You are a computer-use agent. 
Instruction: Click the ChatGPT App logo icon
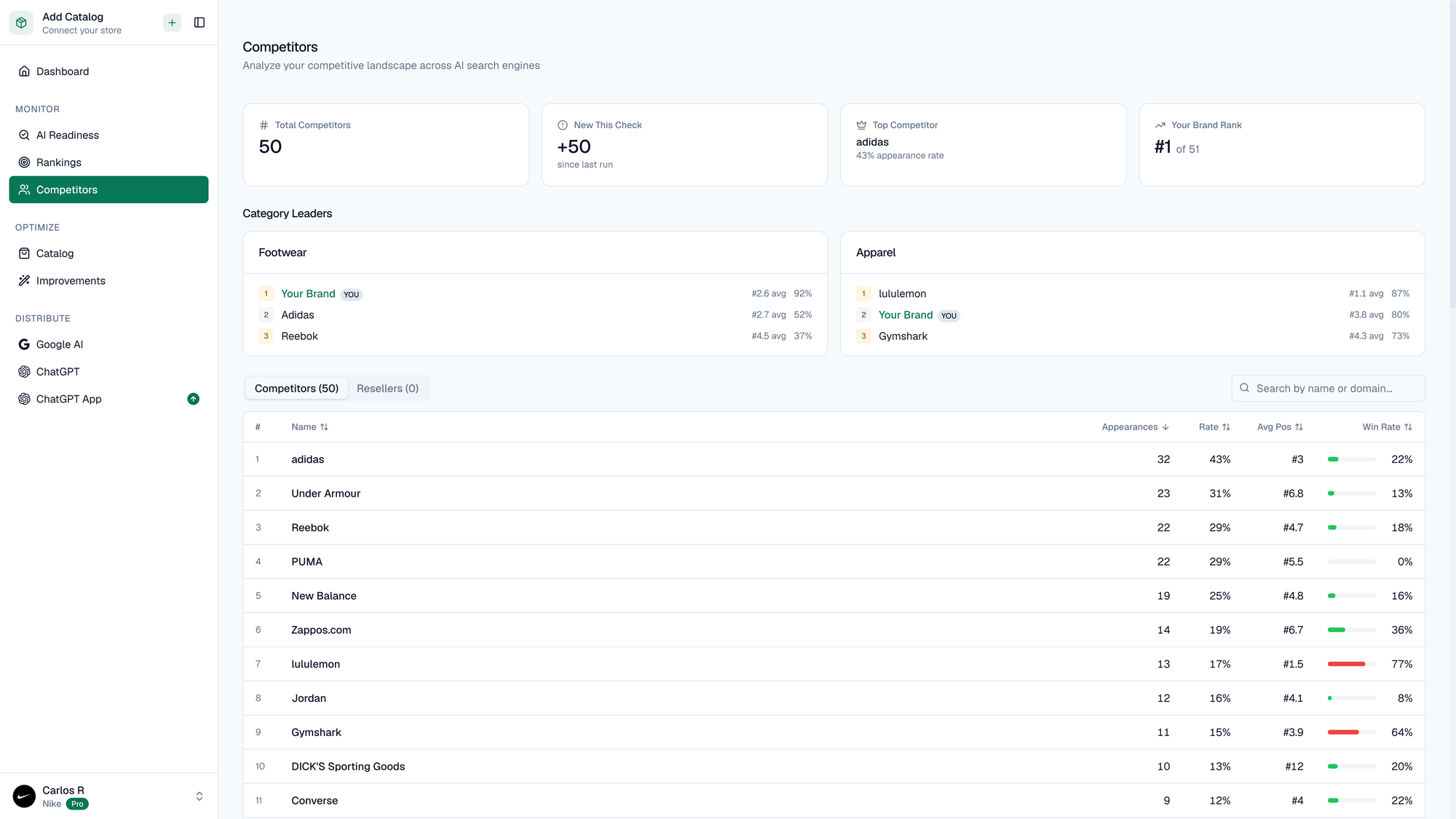pos(24,399)
